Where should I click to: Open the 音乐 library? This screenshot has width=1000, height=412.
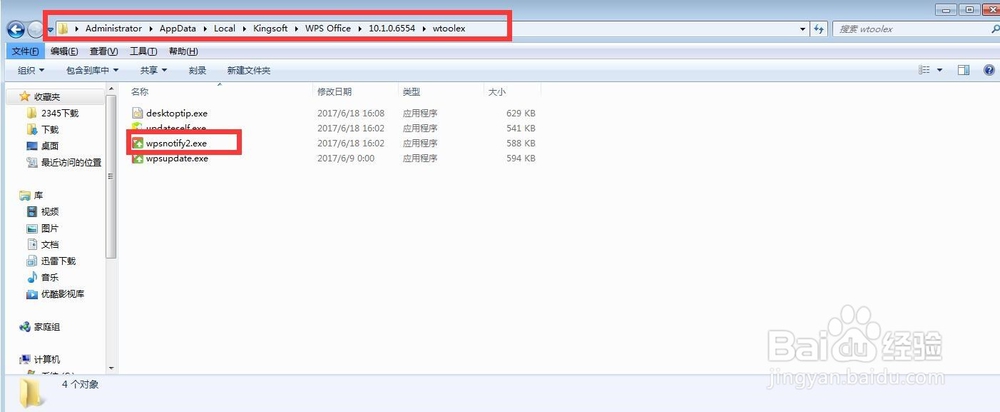[50, 277]
